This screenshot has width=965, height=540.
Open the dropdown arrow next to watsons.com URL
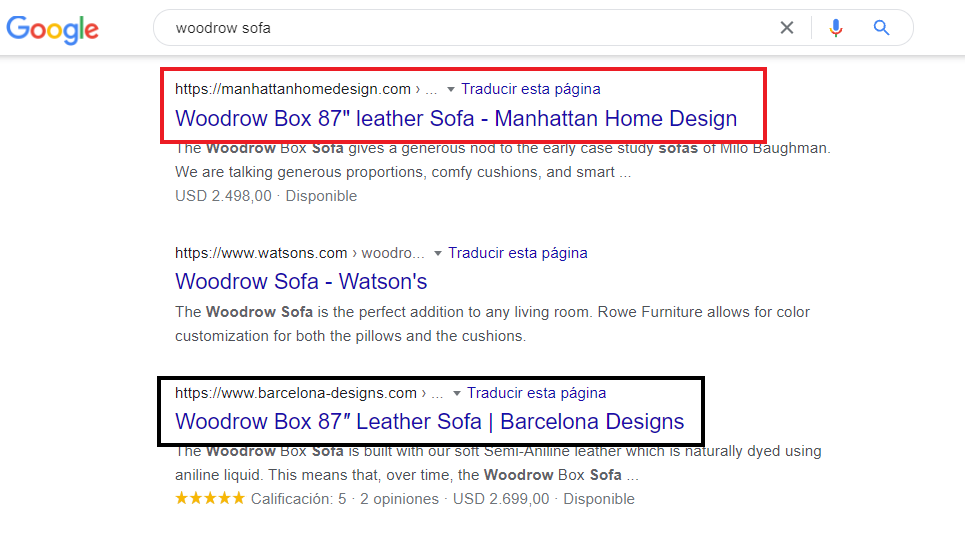(438, 254)
